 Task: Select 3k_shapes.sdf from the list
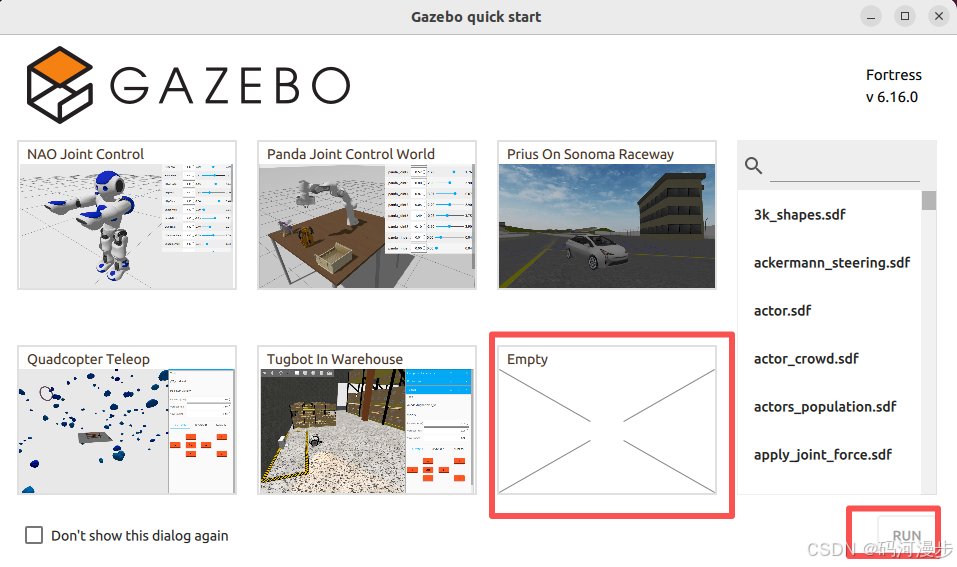tap(829, 215)
